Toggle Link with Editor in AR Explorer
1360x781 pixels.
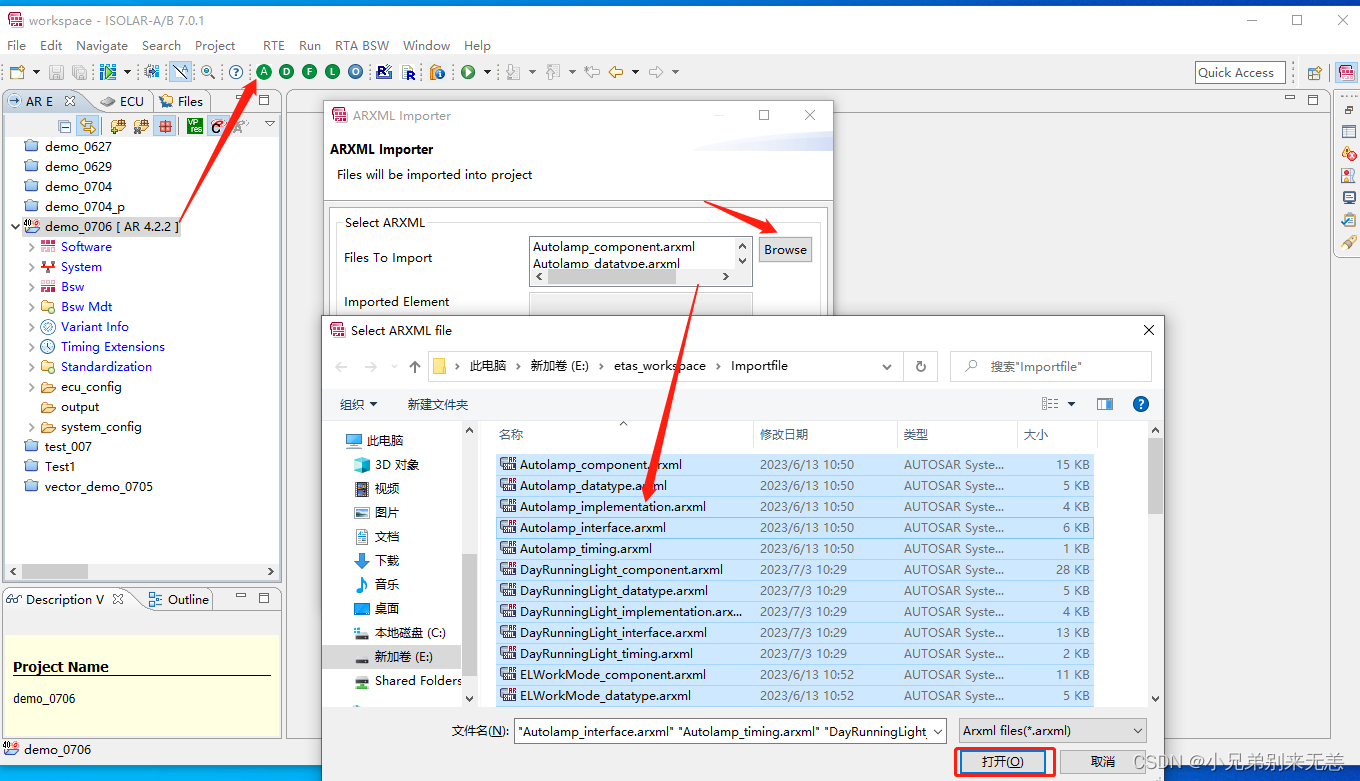[x=89, y=125]
